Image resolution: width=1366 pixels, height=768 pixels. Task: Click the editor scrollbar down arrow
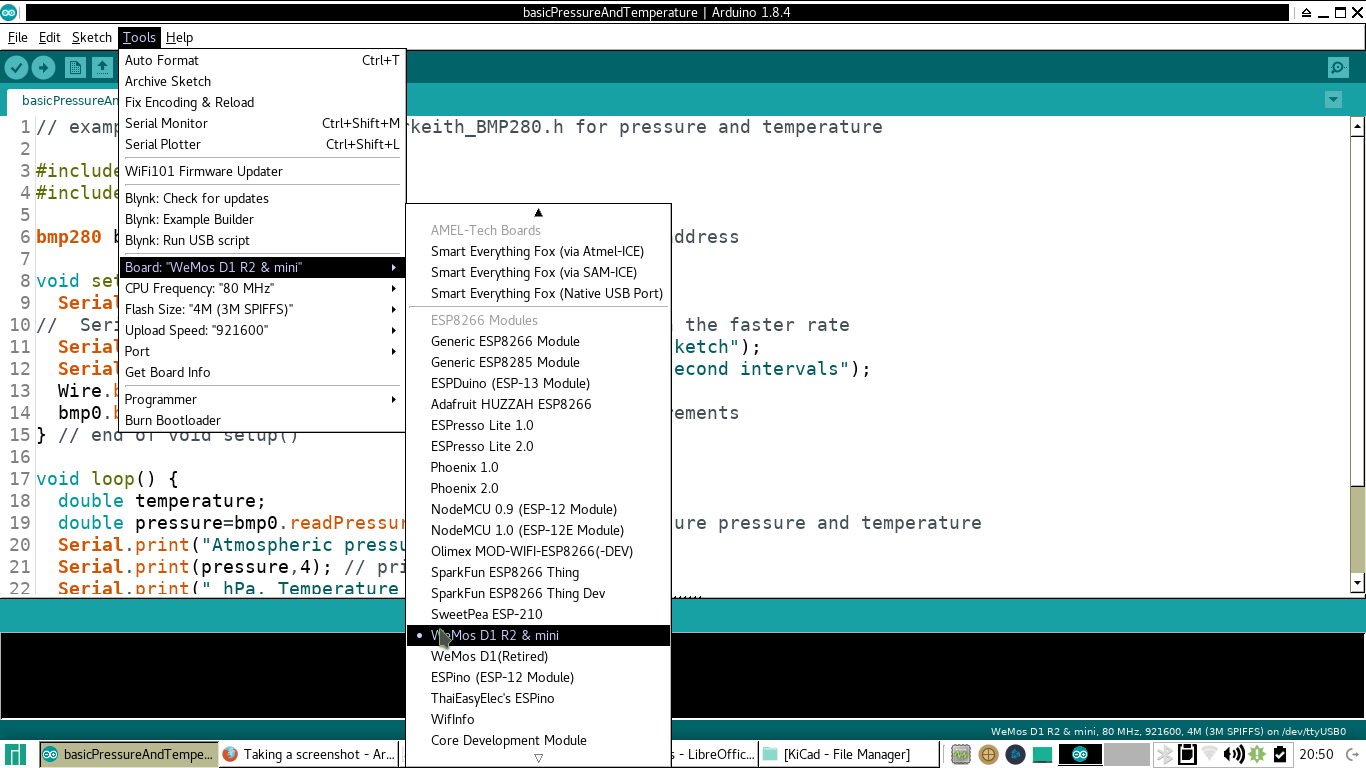point(1357,582)
